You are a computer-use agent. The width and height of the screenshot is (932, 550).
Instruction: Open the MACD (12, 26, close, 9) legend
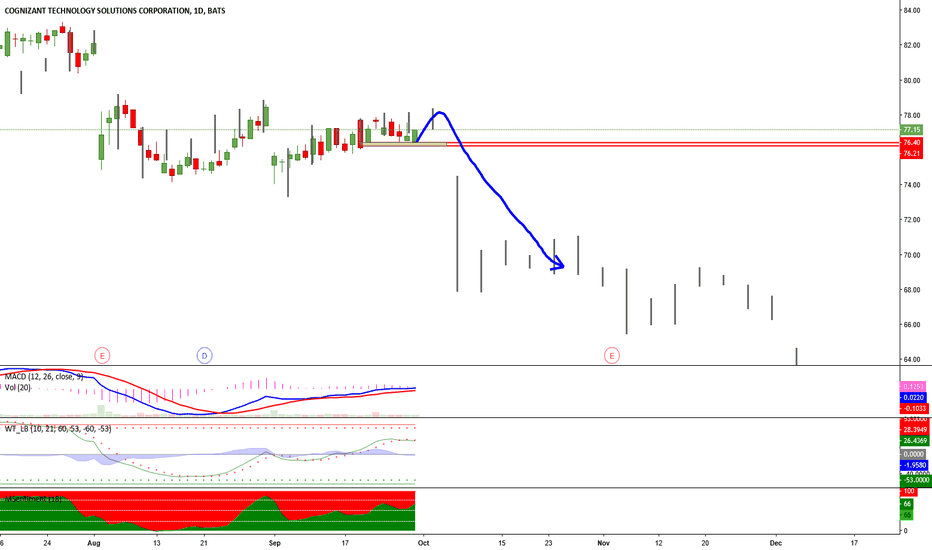pyautogui.click(x=44, y=376)
